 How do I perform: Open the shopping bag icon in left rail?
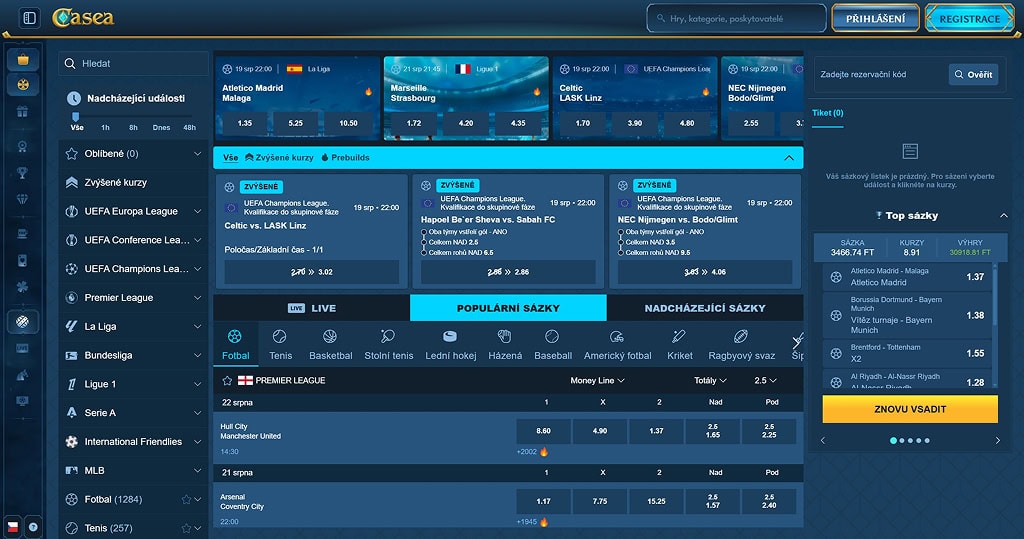coord(23,59)
